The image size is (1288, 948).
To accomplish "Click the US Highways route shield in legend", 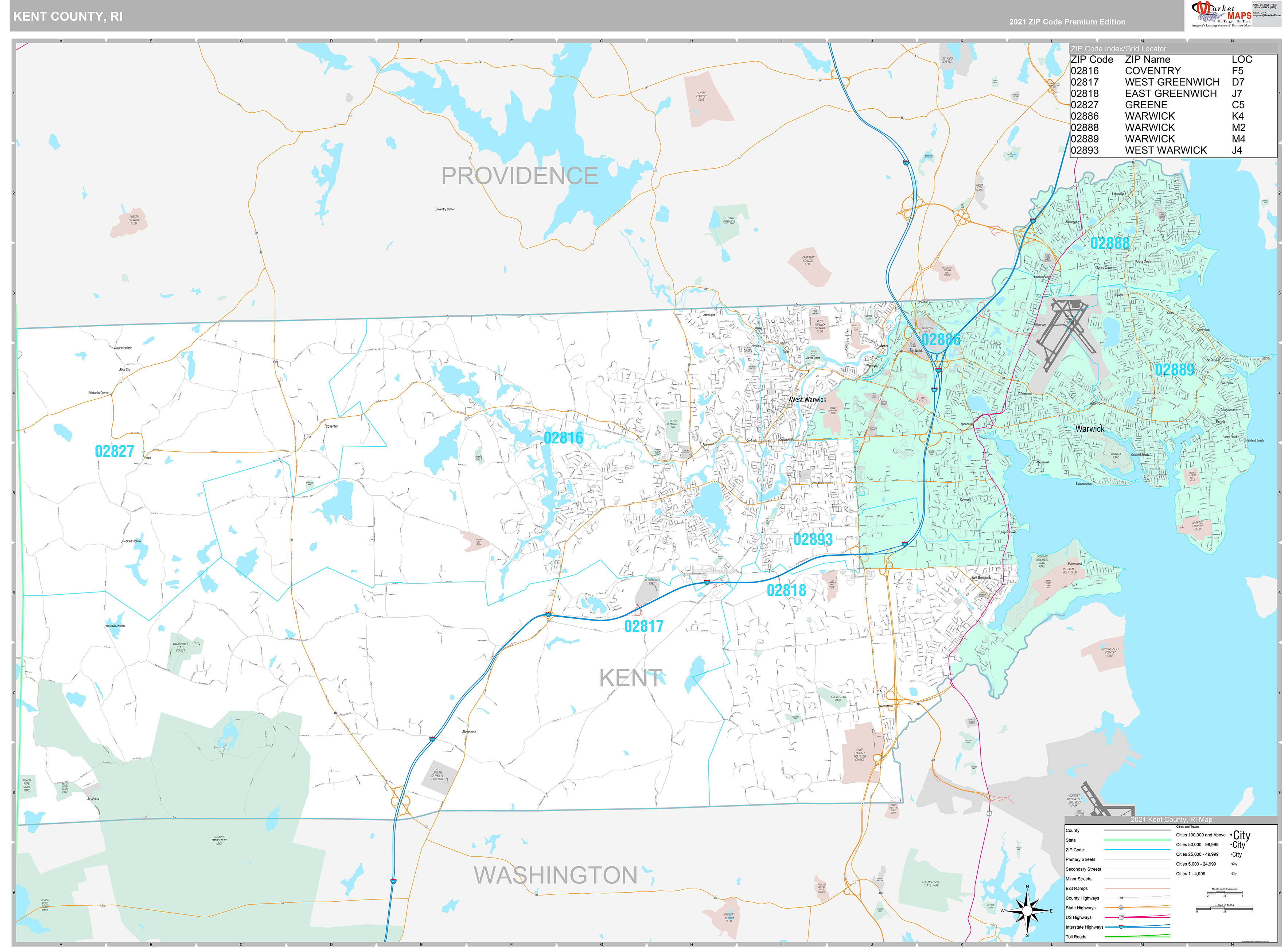I will (1121, 918).
